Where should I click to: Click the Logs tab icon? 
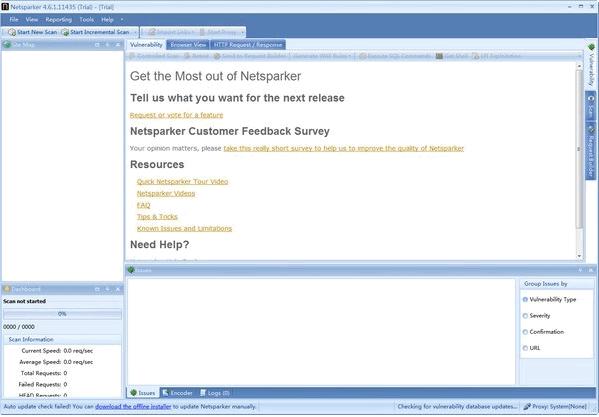203,393
